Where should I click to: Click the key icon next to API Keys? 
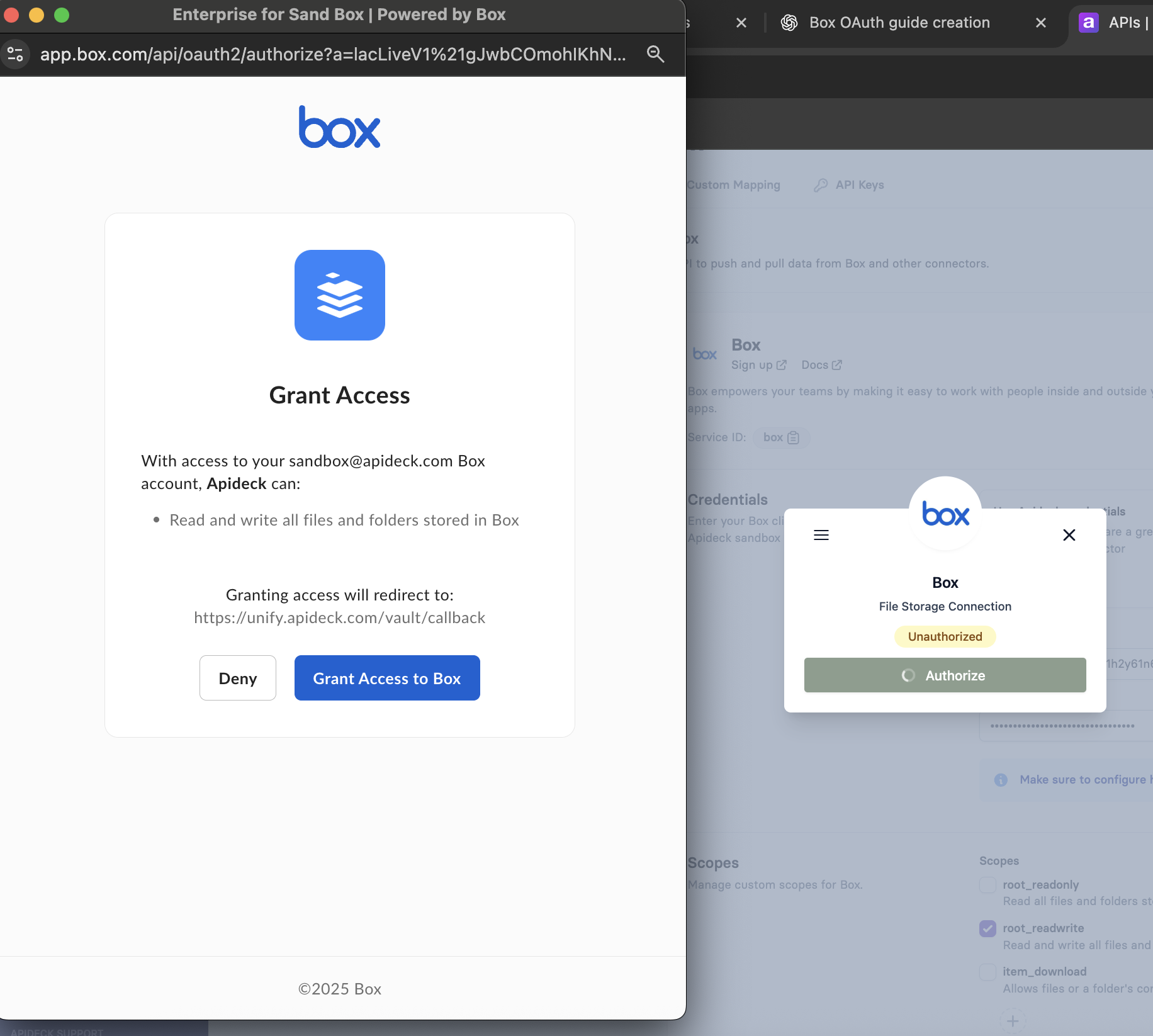click(821, 184)
